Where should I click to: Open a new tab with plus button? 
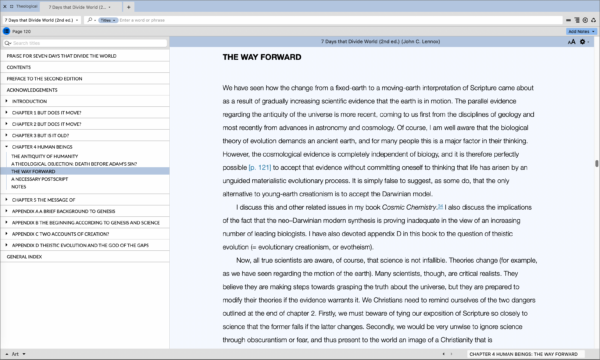129,7
